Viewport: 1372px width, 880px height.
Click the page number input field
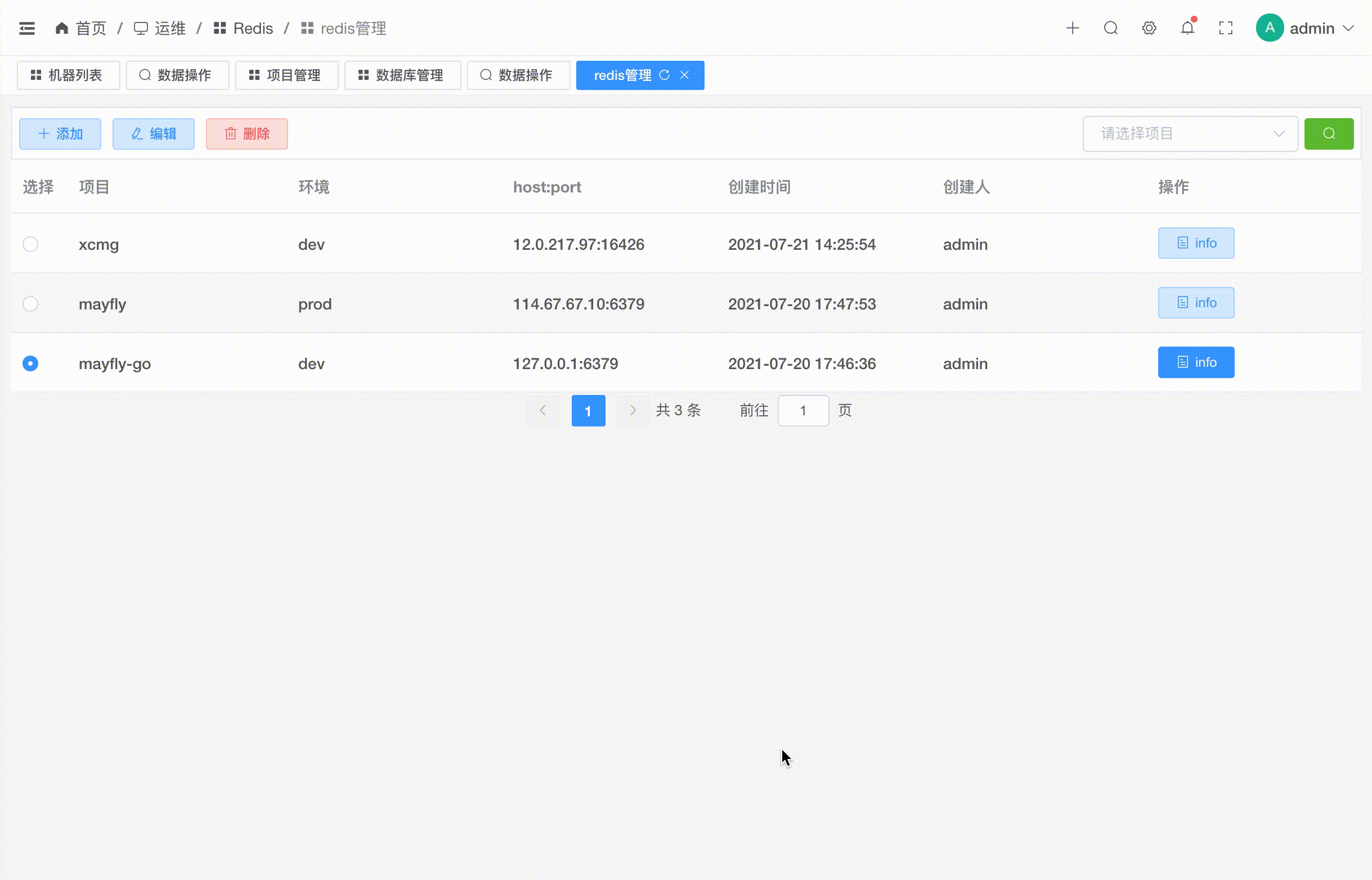(x=803, y=410)
